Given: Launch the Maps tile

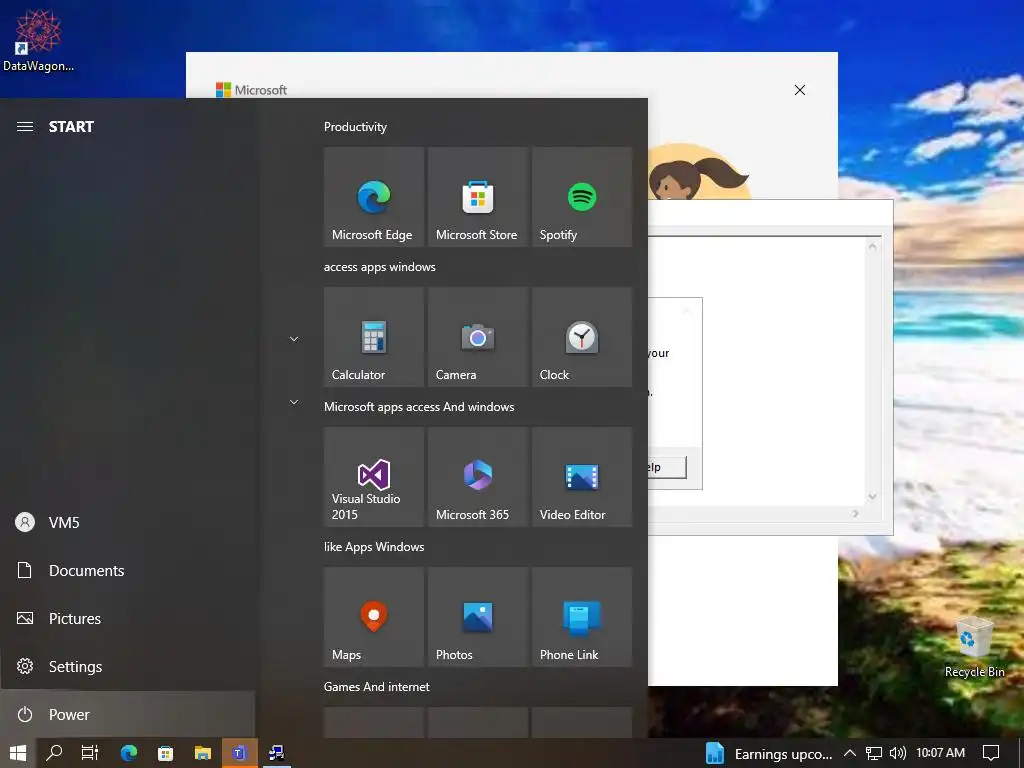Looking at the screenshot, I should tap(374, 617).
